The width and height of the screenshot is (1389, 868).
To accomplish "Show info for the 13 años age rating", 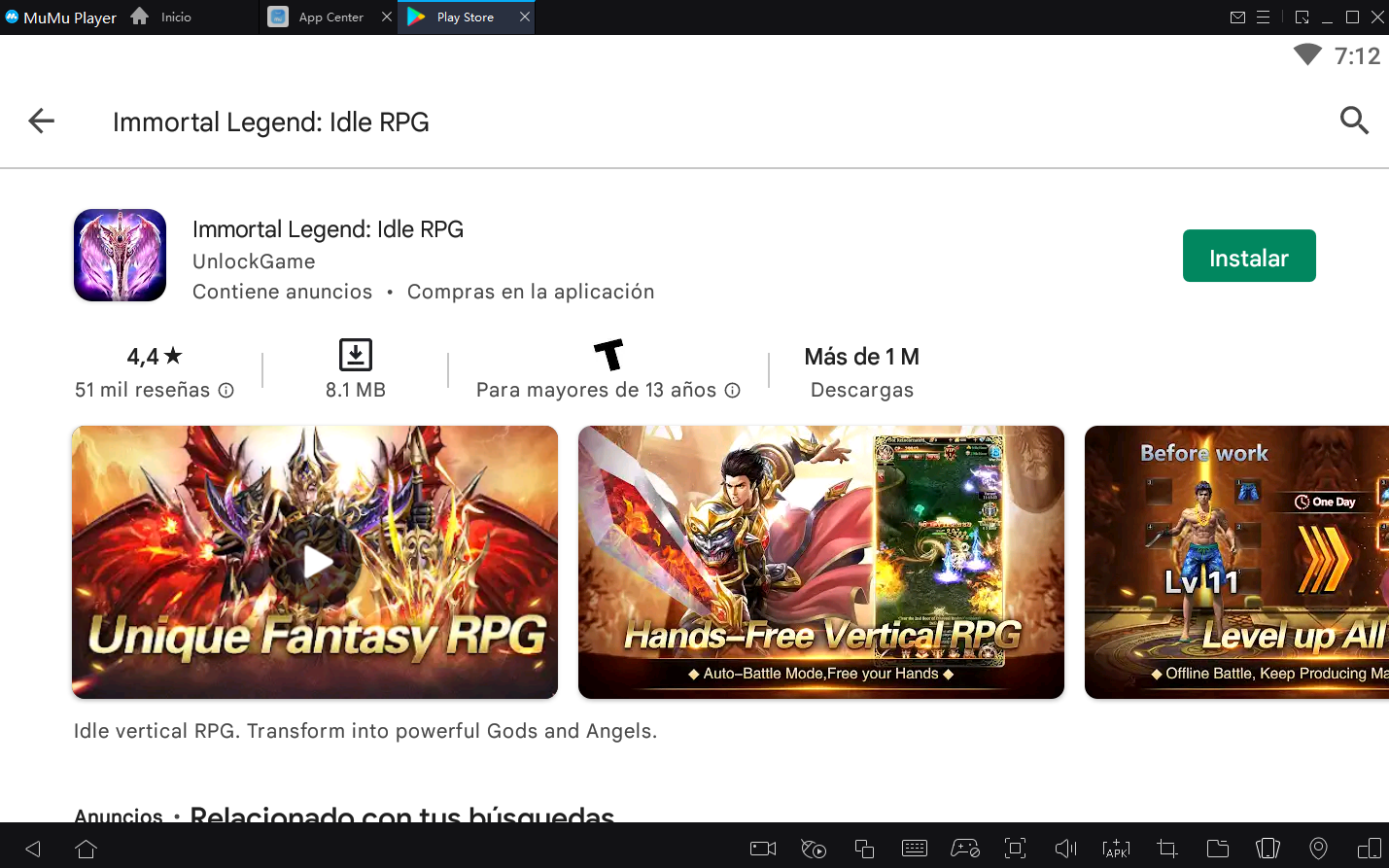I will tap(733, 391).
